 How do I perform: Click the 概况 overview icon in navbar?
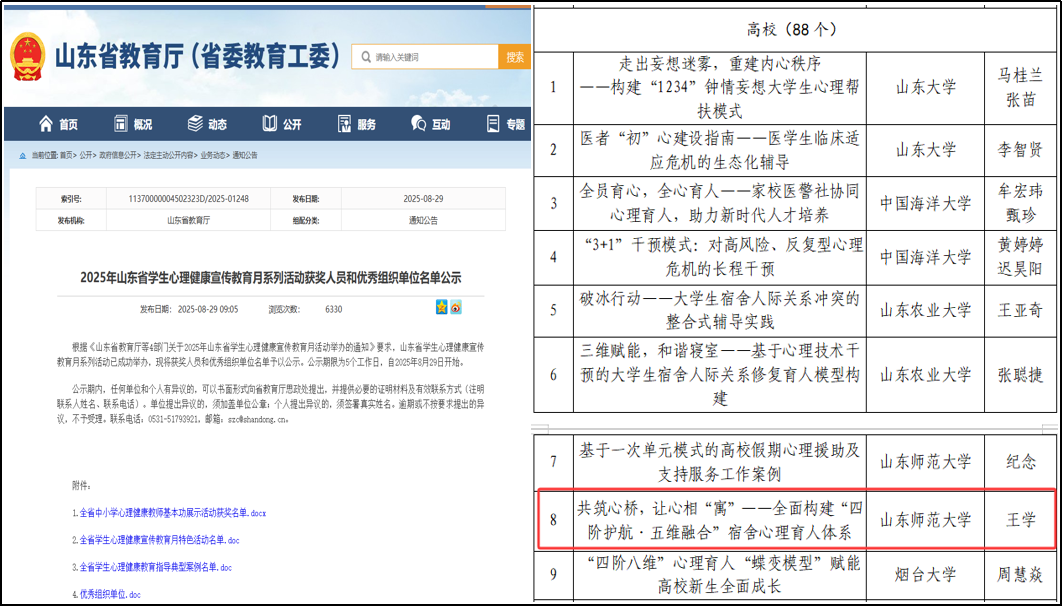pyautogui.click(x=119, y=124)
